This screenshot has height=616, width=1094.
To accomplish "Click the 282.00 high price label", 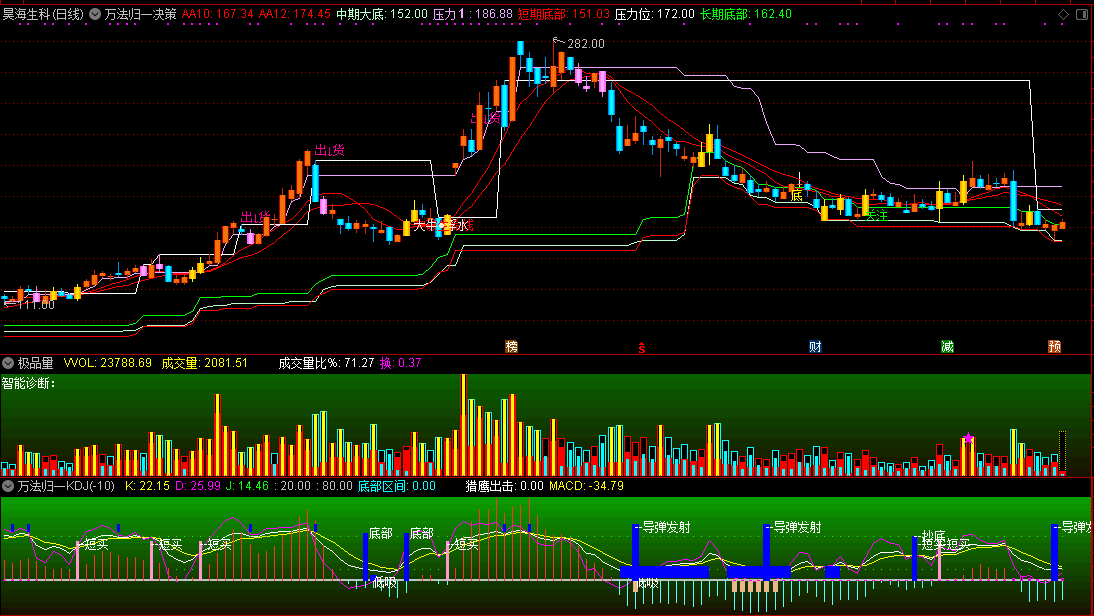I will click(x=586, y=44).
